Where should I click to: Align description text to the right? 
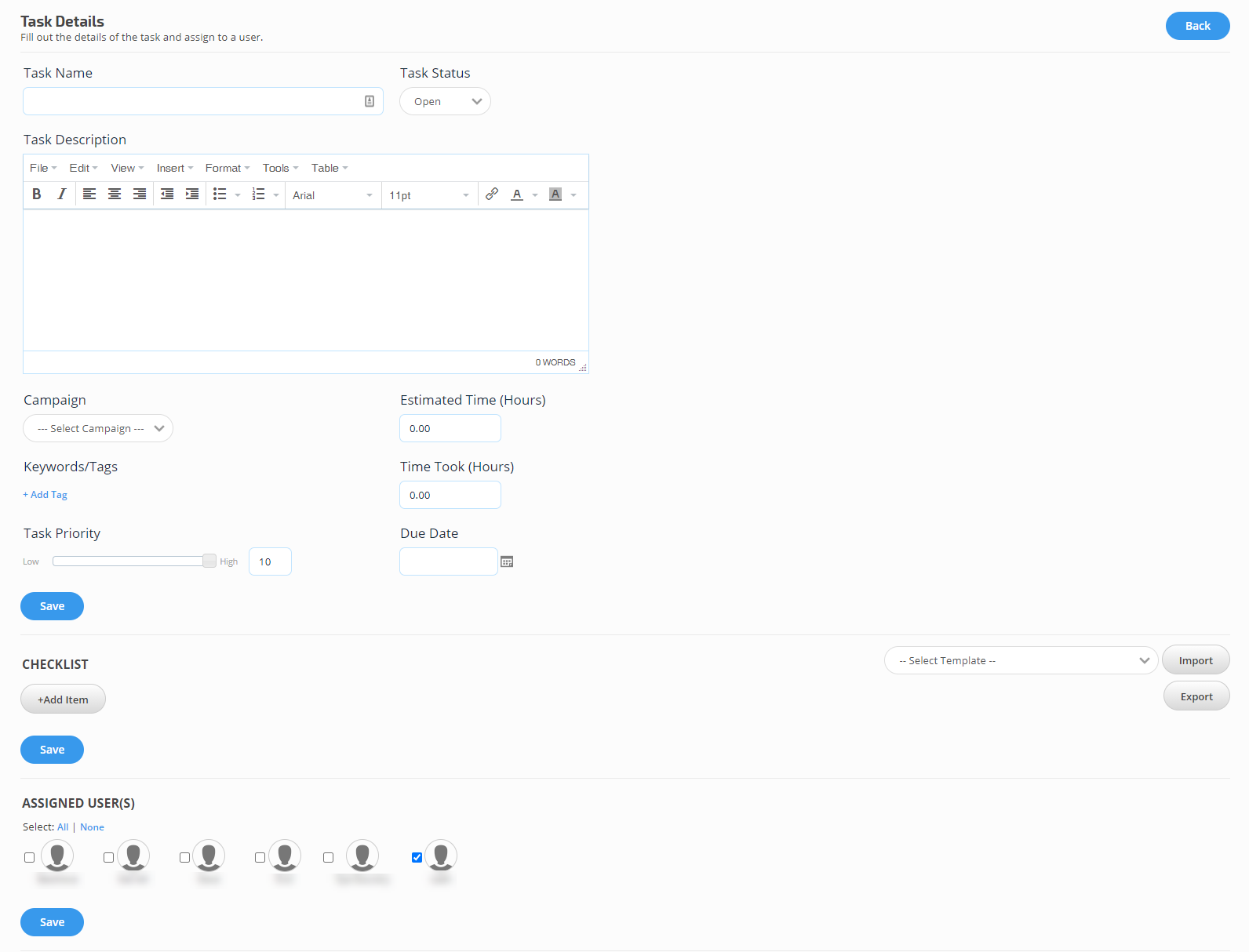coord(140,194)
